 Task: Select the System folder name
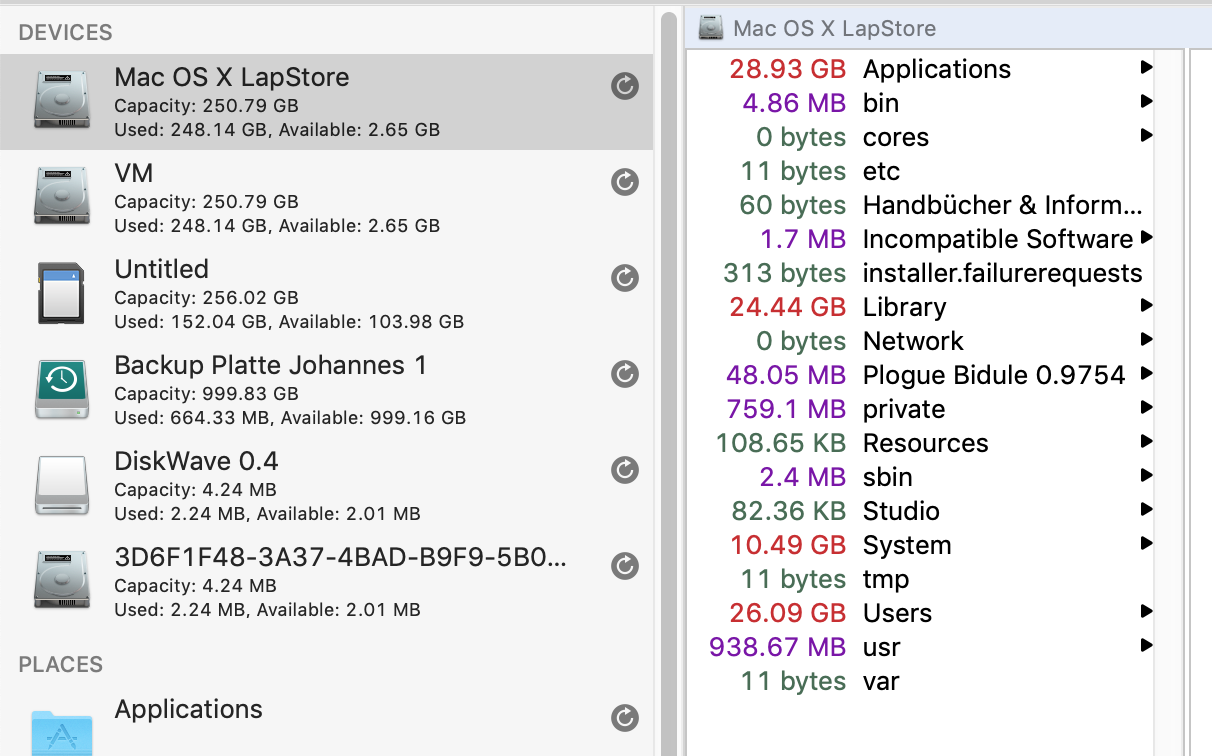point(907,545)
